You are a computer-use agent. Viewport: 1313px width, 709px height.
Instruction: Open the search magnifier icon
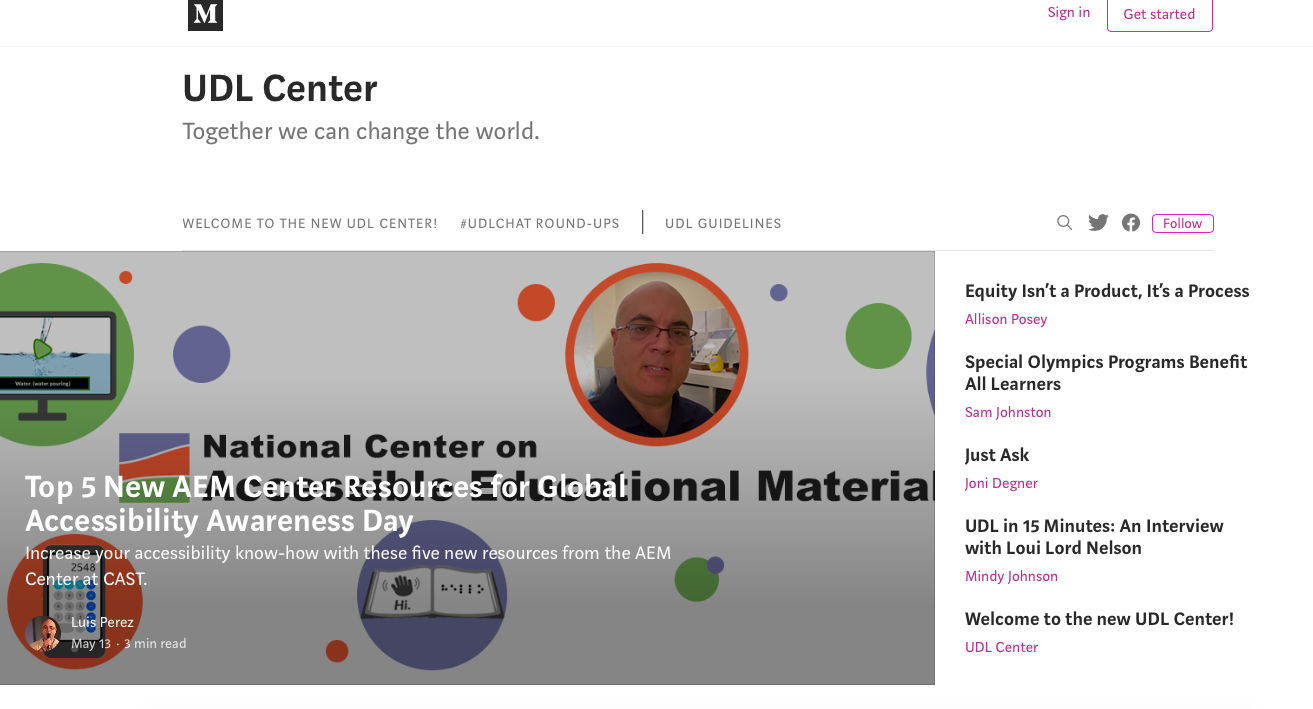pyautogui.click(x=1065, y=222)
